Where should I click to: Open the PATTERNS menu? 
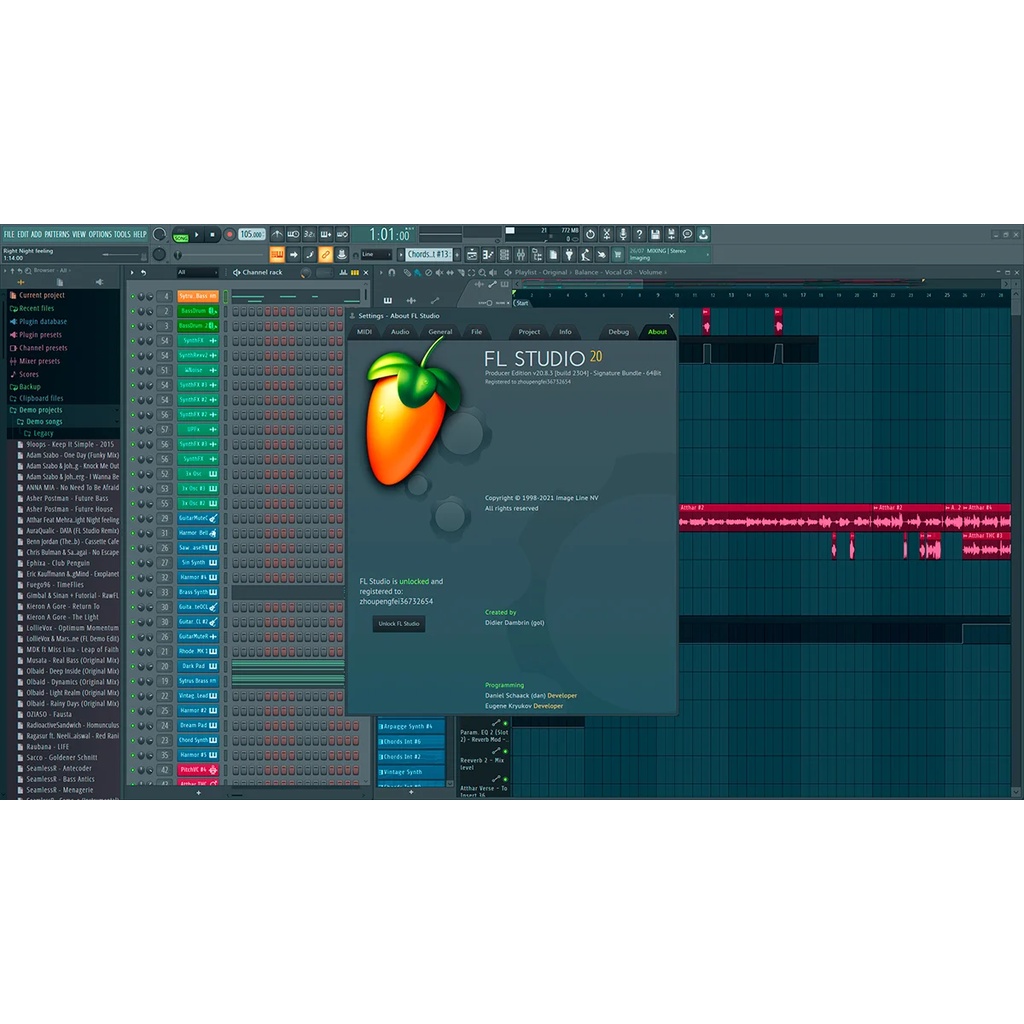(x=57, y=234)
